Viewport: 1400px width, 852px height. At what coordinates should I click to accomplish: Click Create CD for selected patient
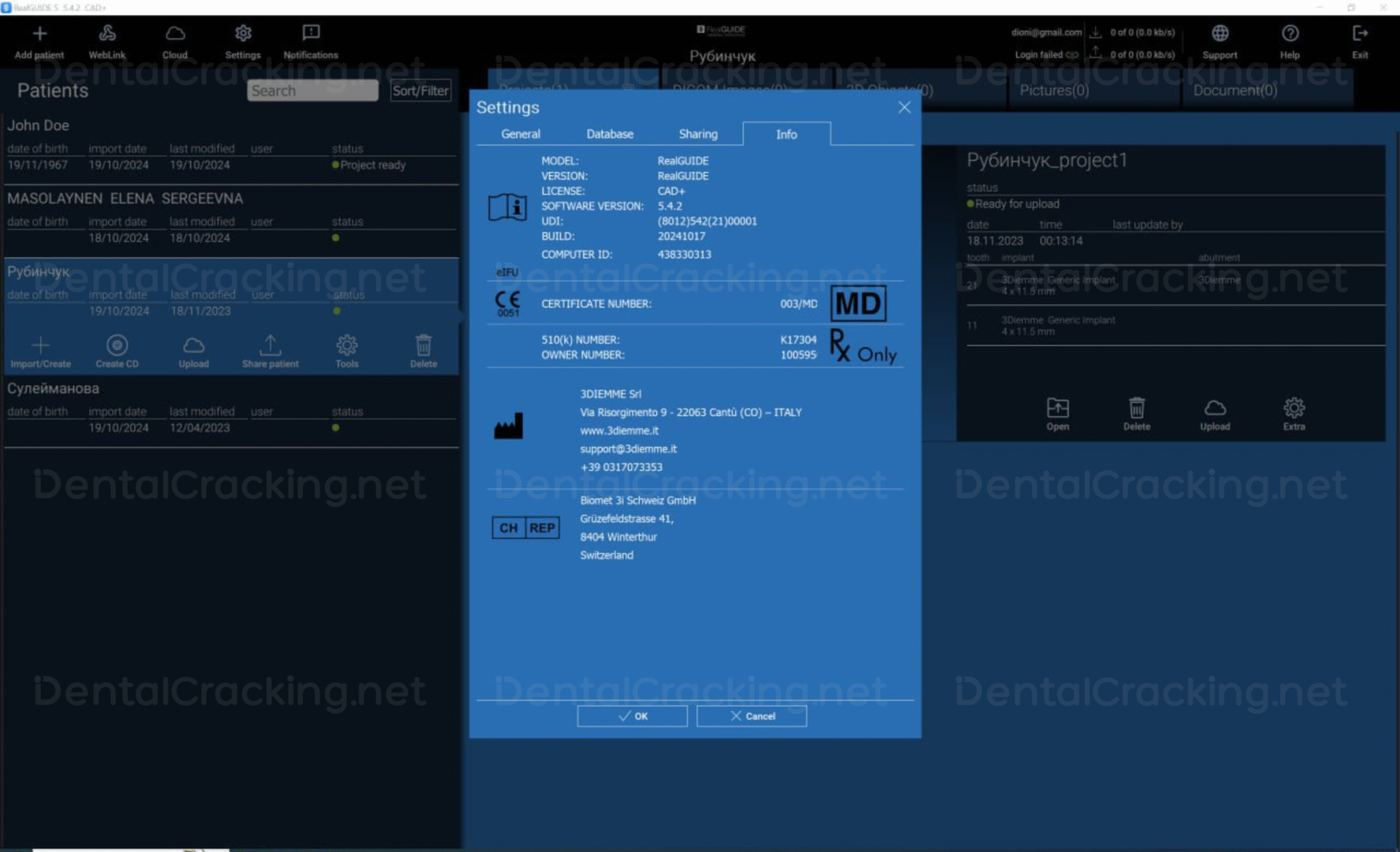(117, 346)
